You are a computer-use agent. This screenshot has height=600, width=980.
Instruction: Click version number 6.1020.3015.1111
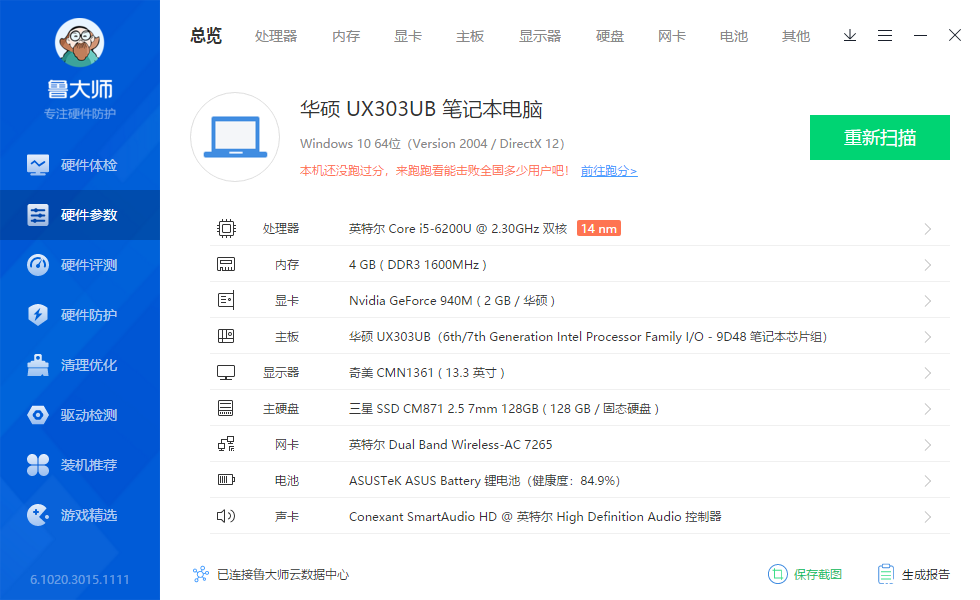click(x=79, y=579)
